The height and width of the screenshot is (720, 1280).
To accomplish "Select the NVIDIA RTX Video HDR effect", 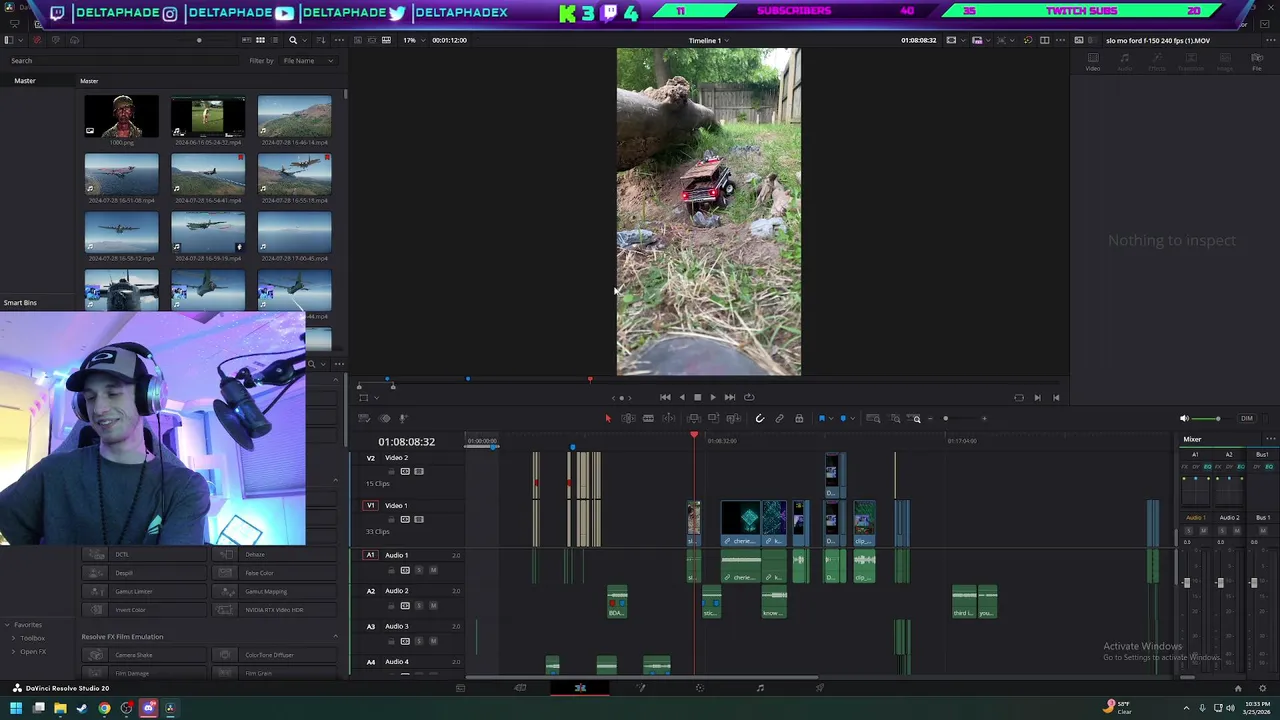I will pyautogui.click(x=274, y=610).
